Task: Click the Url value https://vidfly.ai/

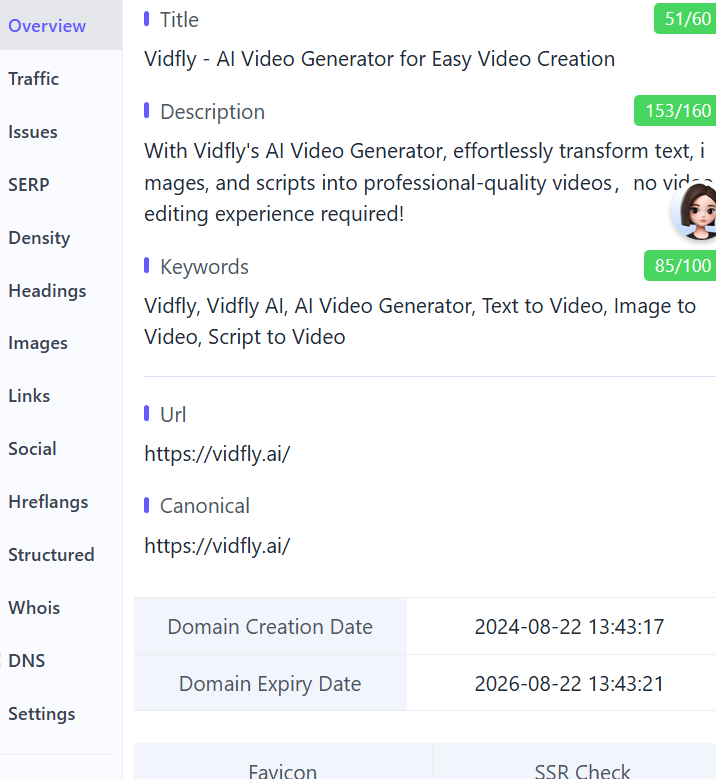Action: coord(217,454)
